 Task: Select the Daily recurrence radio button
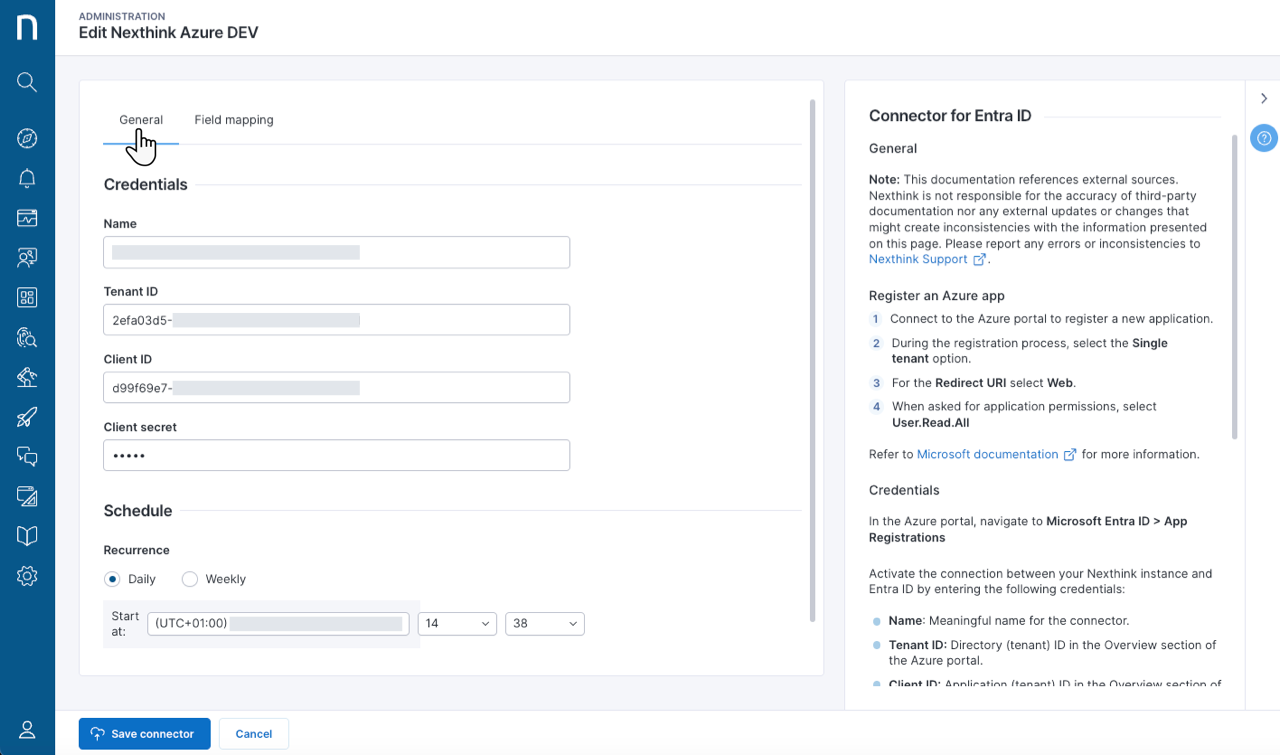coord(112,579)
